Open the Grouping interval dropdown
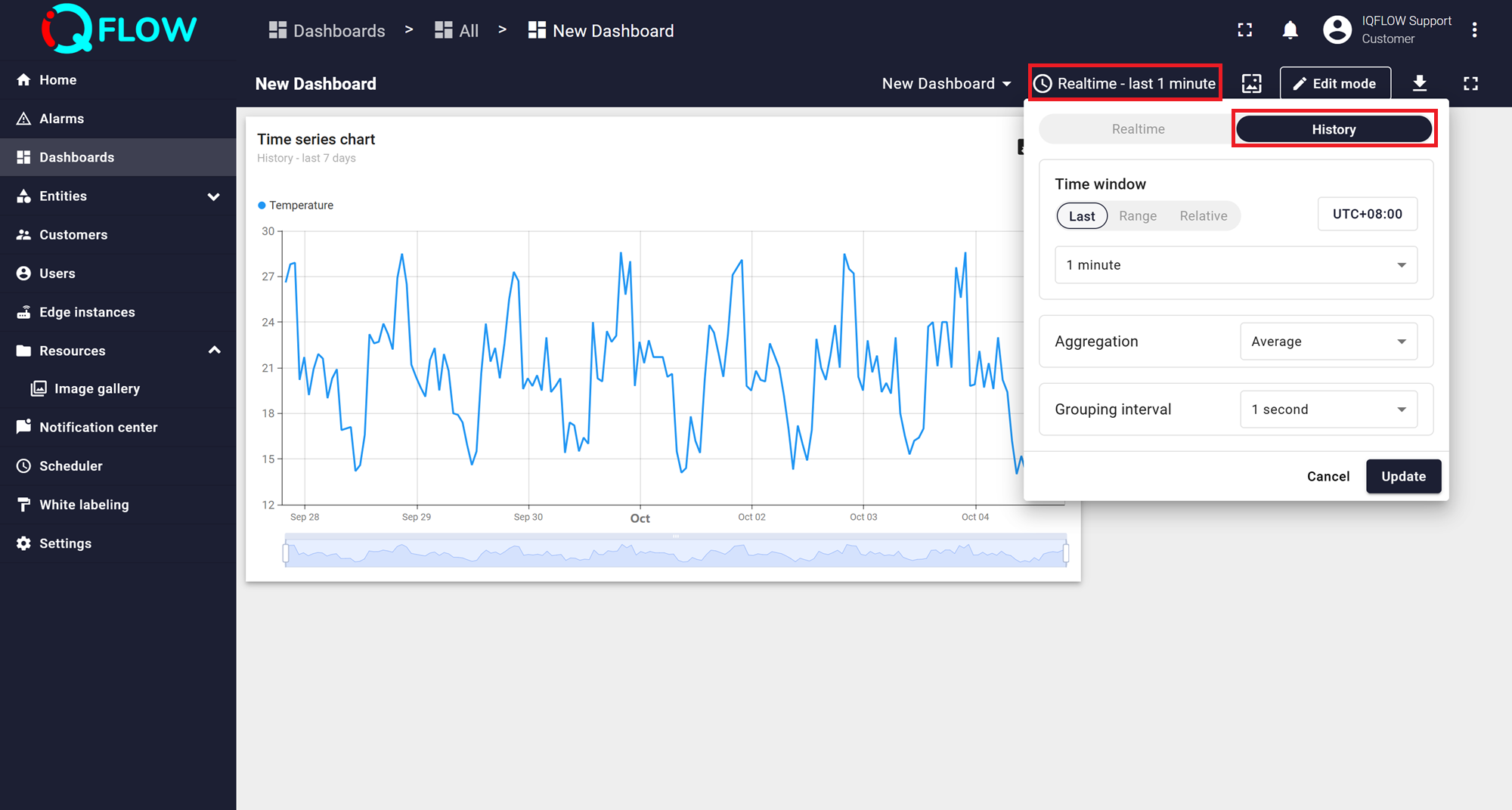This screenshot has width=1512, height=810. 1328,410
